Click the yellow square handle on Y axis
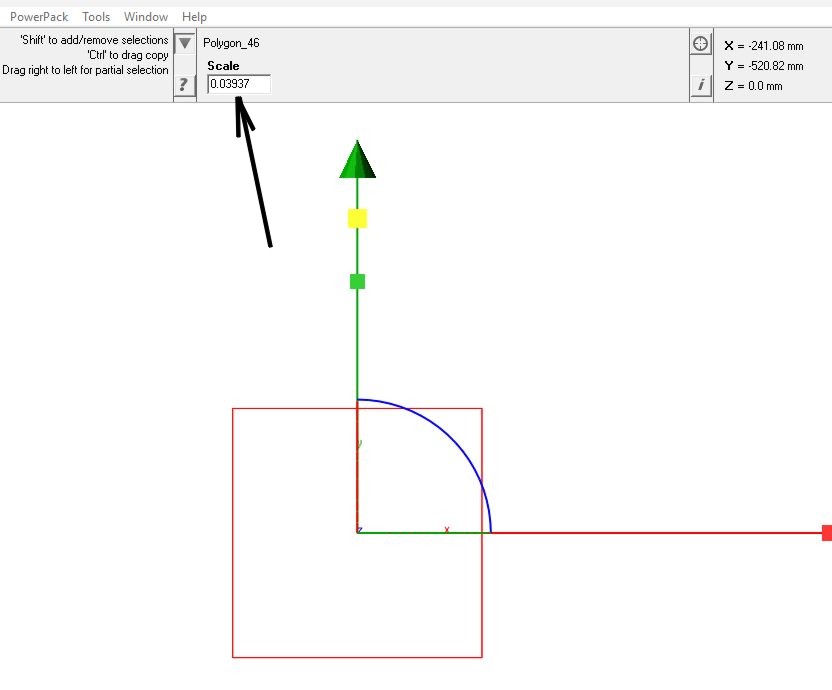Image resolution: width=832 pixels, height=690 pixels. (x=357, y=218)
